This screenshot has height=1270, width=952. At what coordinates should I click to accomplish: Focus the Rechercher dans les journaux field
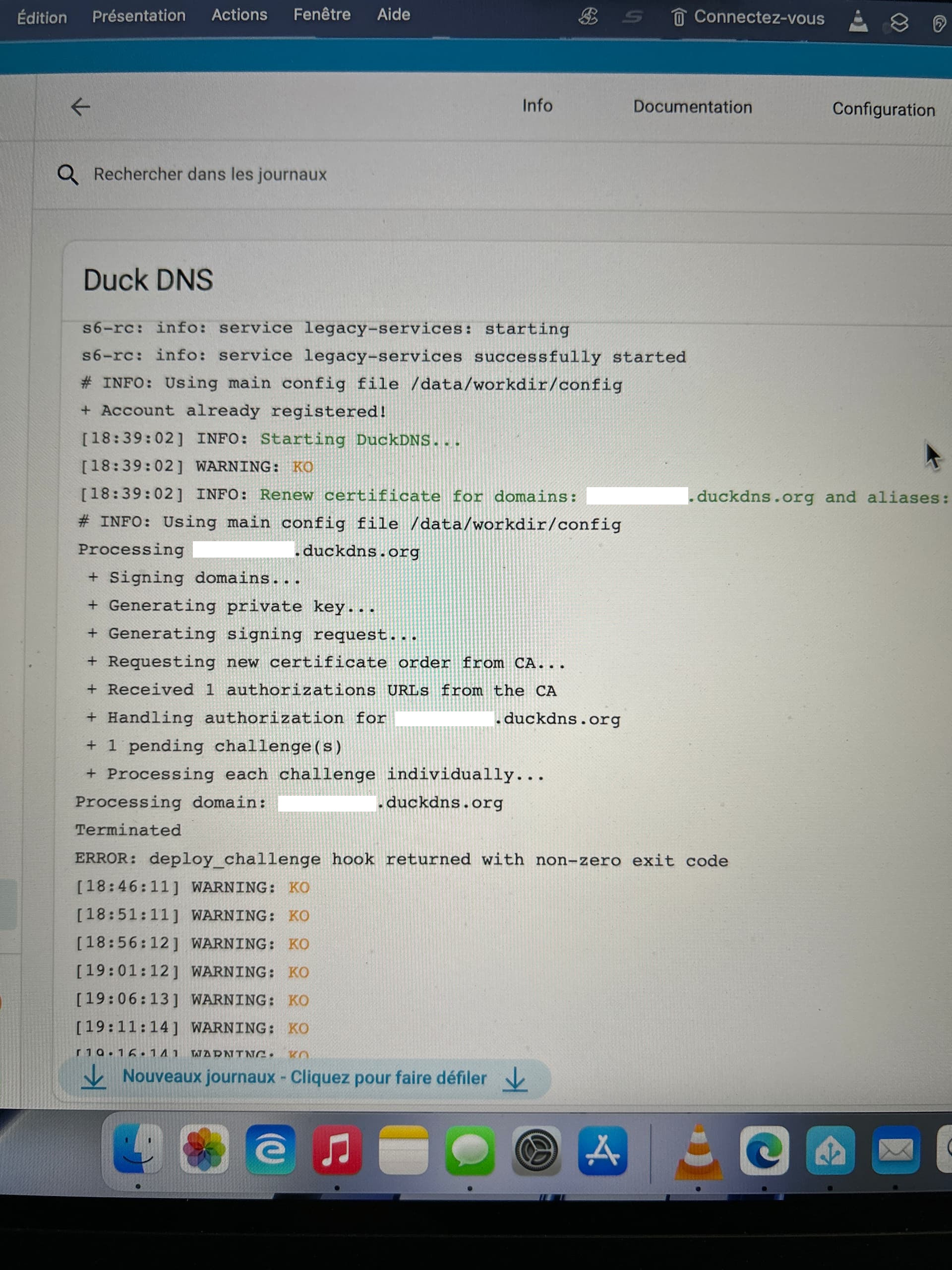coord(210,174)
